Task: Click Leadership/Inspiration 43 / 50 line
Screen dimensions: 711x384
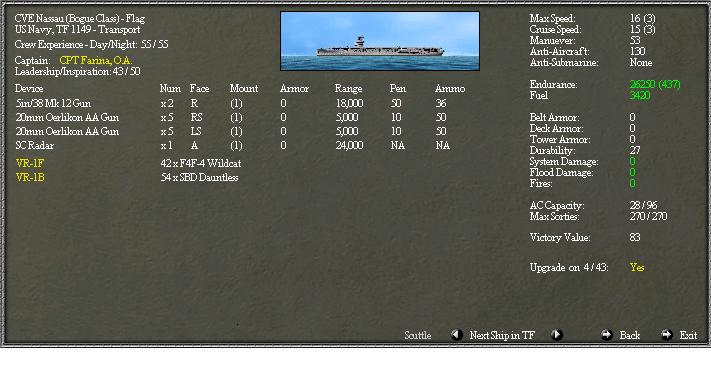Action: point(78,72)
